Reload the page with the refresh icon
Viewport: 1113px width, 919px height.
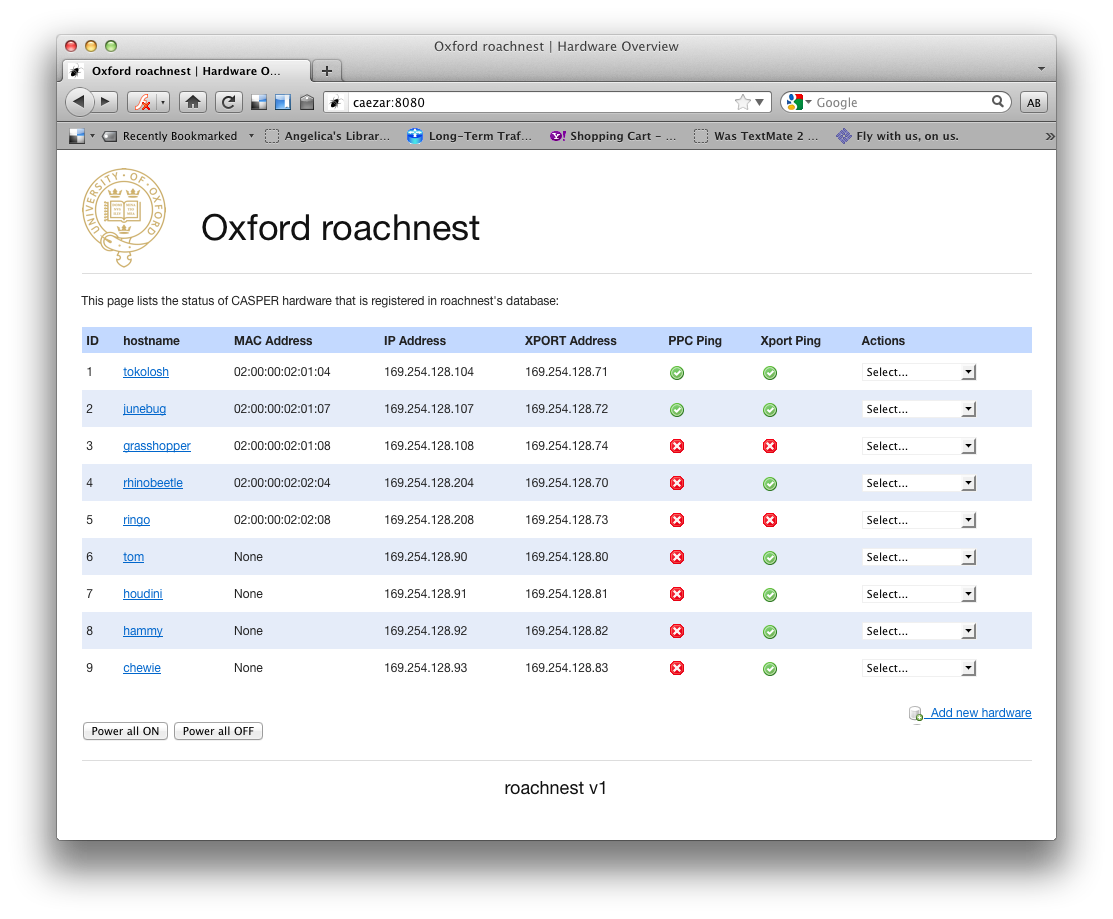[x=229, y=102]
